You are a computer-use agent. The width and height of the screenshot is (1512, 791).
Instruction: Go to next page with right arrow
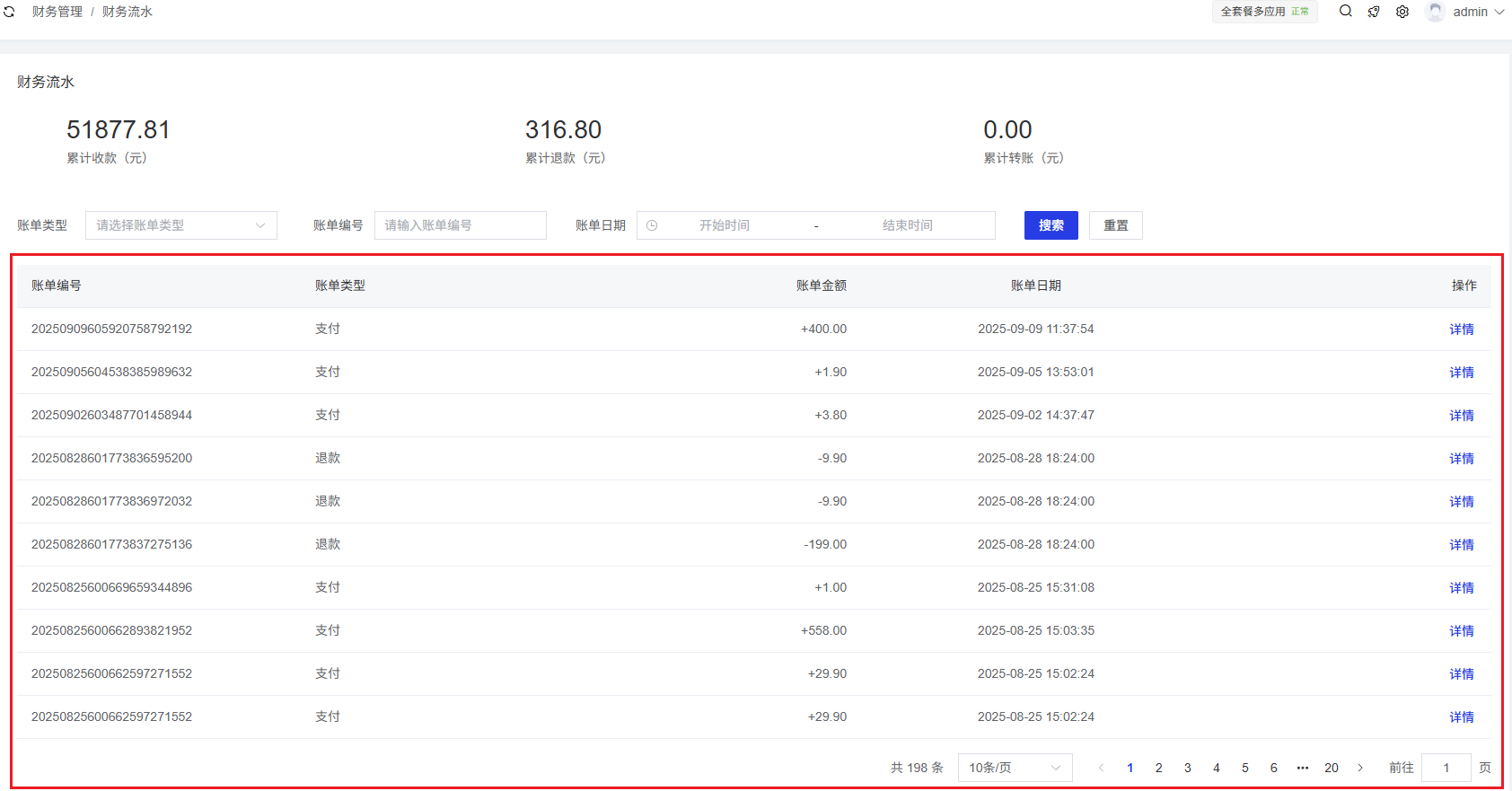(1360, 768)
